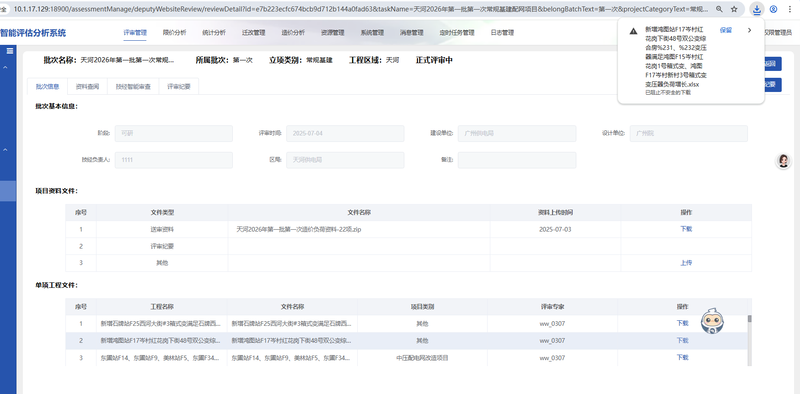Download the 新增石牌站F25 project file
Image resolution: width=800 pixels, height=394 pixels.
click(683, 323)
